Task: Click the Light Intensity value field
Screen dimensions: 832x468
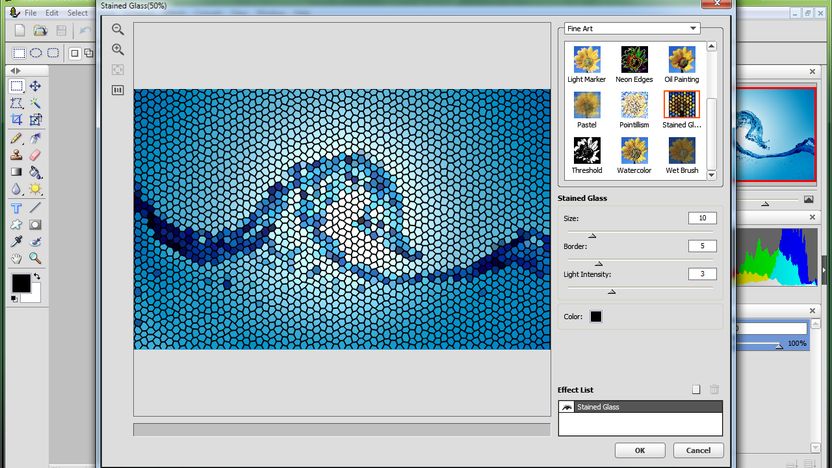Action: (702, 274)
